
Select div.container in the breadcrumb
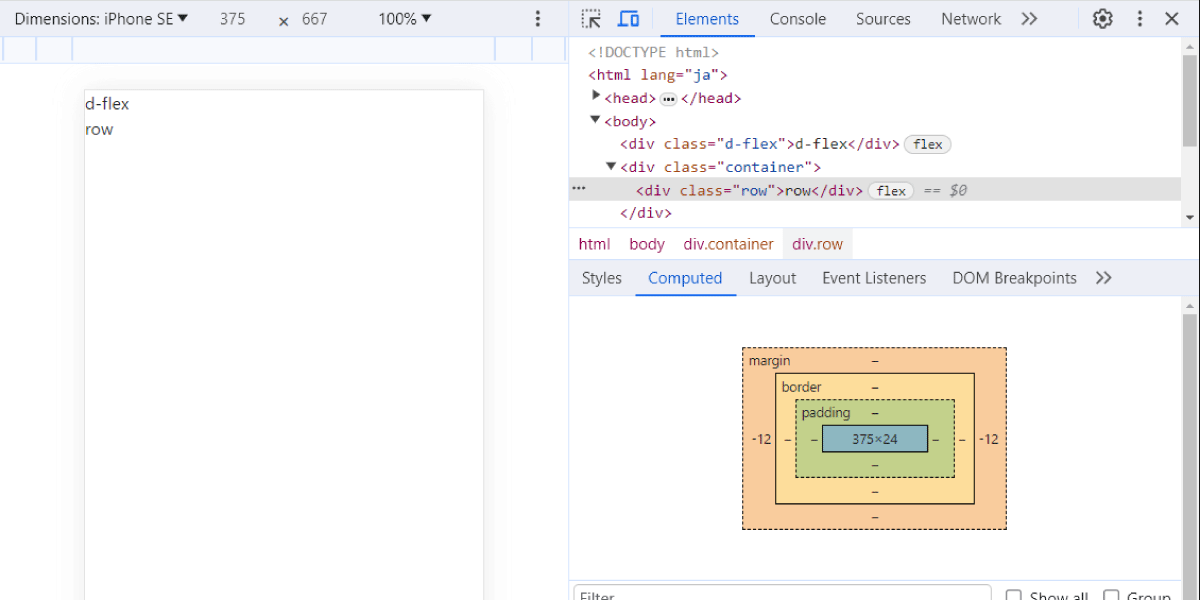(729, 244)
